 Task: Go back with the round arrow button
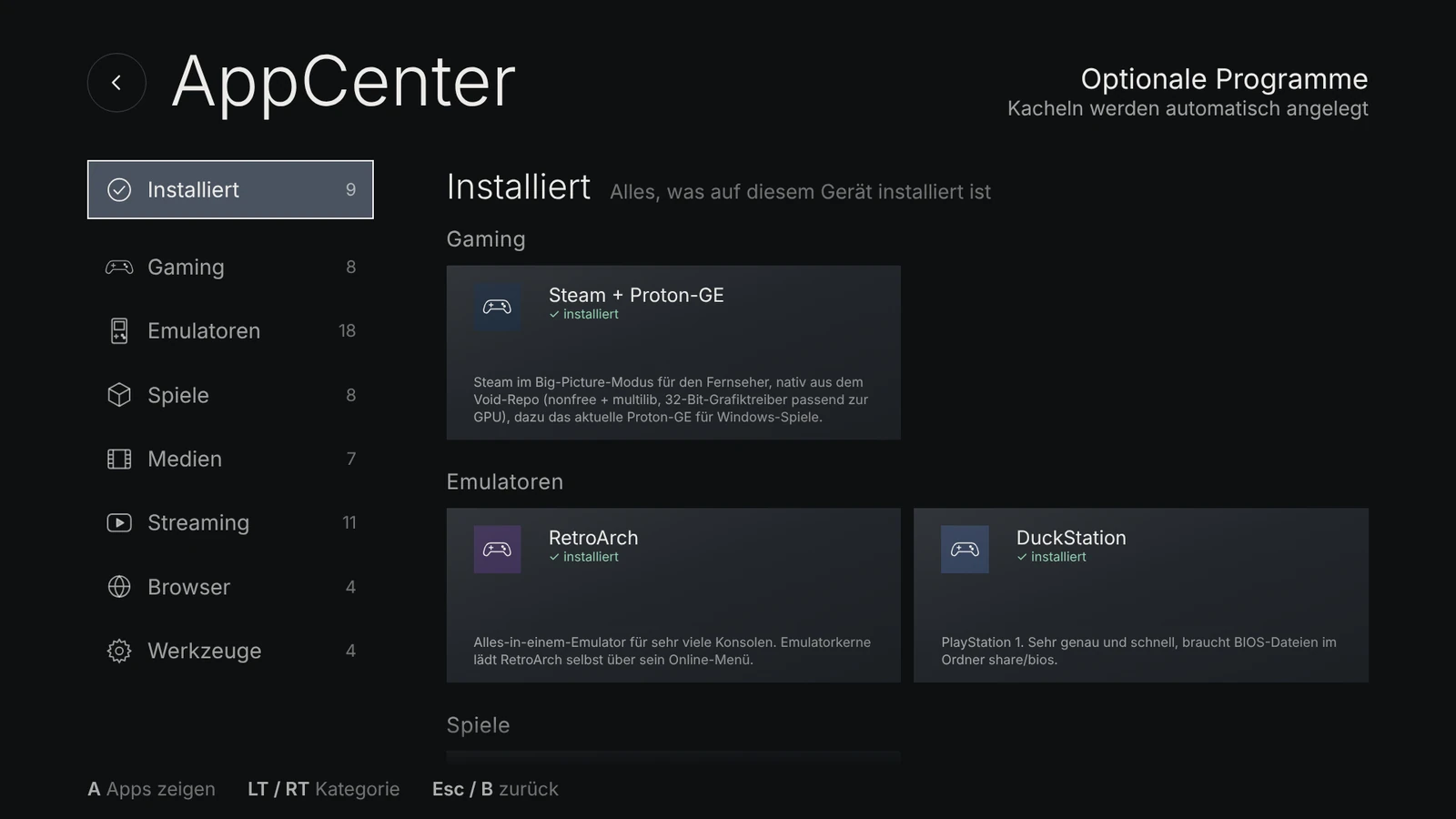[116, 83]
